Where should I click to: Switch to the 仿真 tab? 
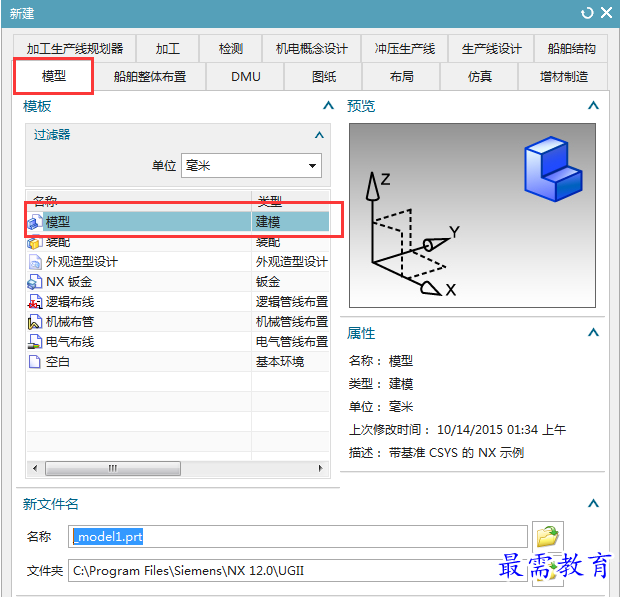point(480,76)
